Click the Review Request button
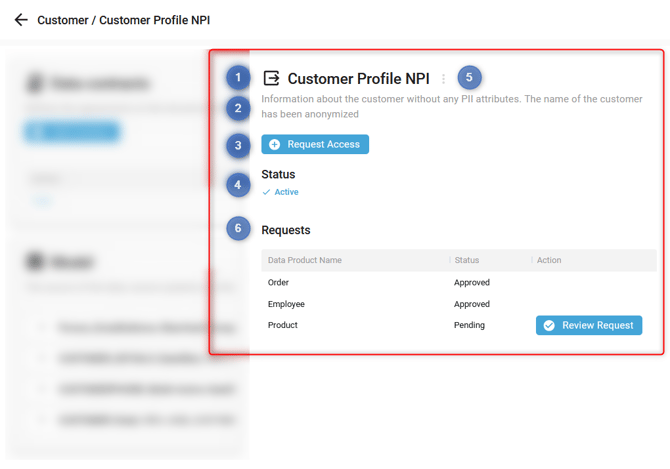This screenshot has width=670, height=469. click(589, 325)
